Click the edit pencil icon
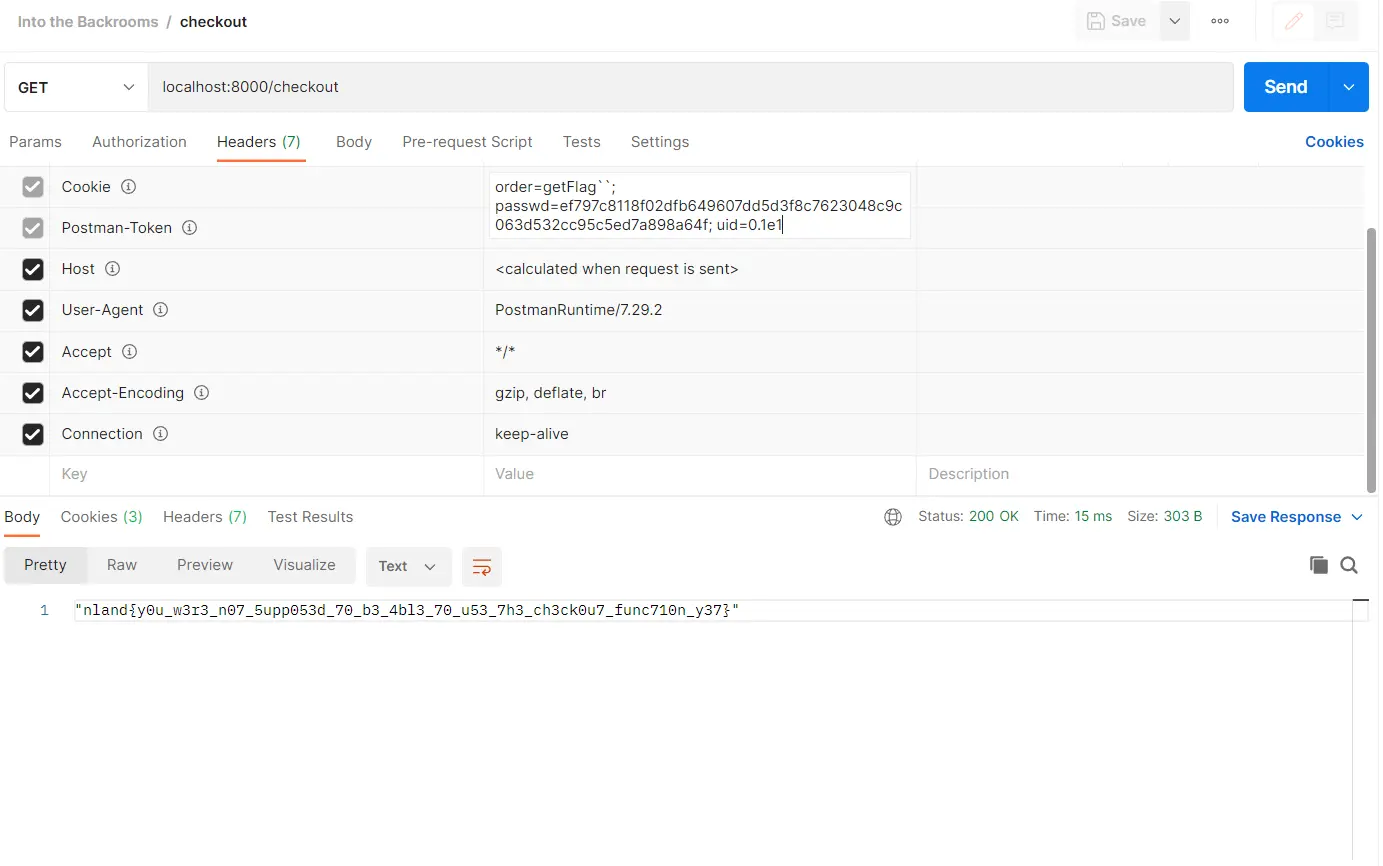 click(1294, 21)
